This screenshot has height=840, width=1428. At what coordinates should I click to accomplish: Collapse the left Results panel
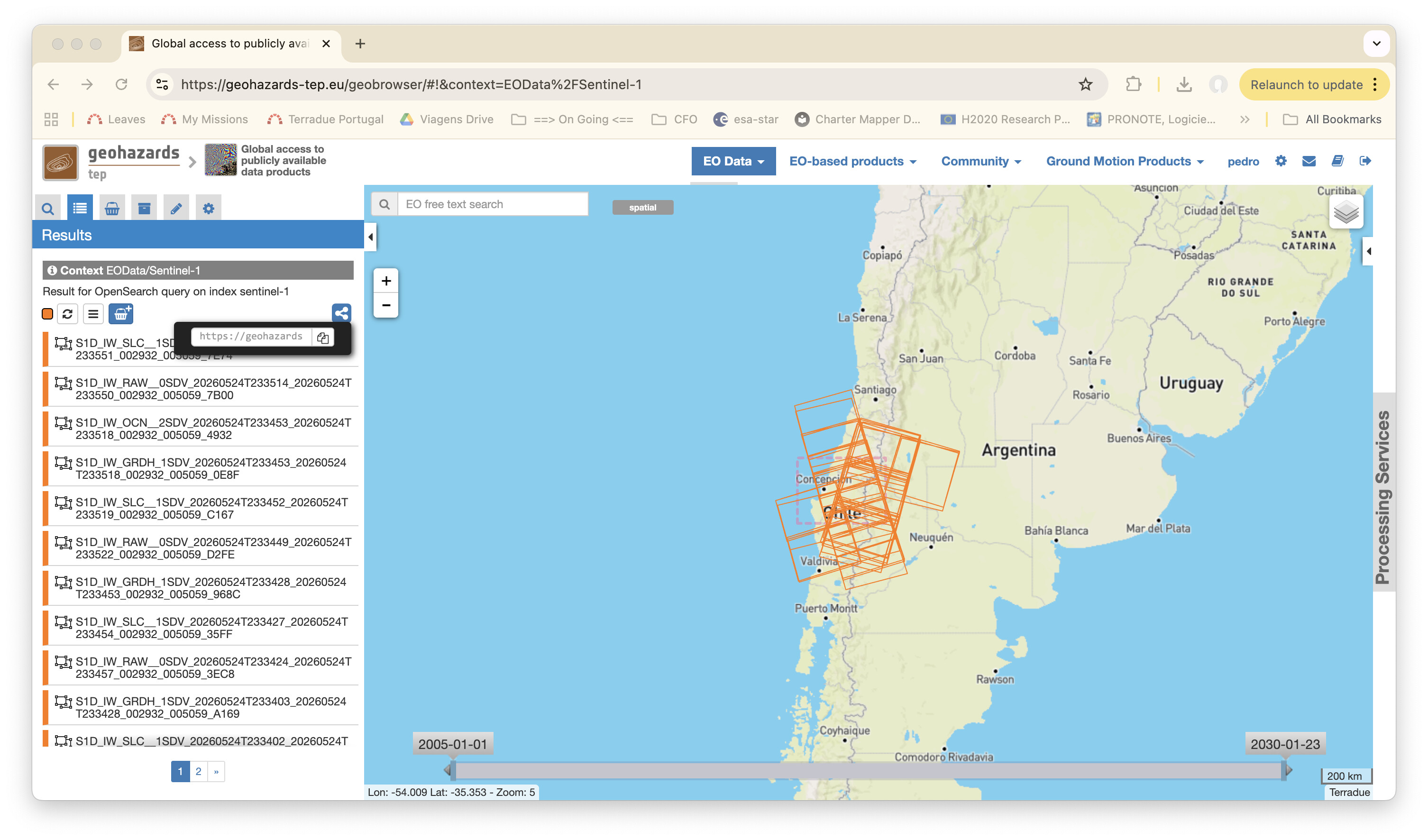(x=371, y=237)
